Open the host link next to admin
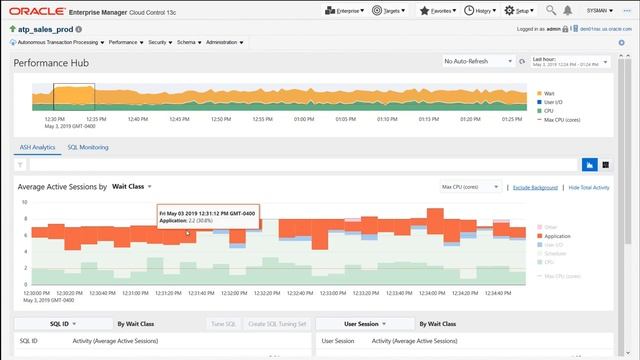640x360 pixels. click(x=606, y=29)
